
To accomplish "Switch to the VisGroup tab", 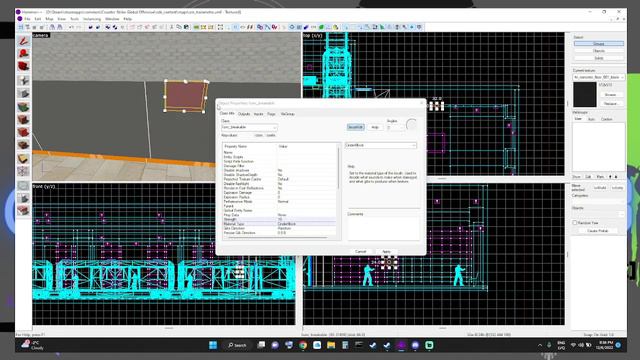I will tap(288, 114).
